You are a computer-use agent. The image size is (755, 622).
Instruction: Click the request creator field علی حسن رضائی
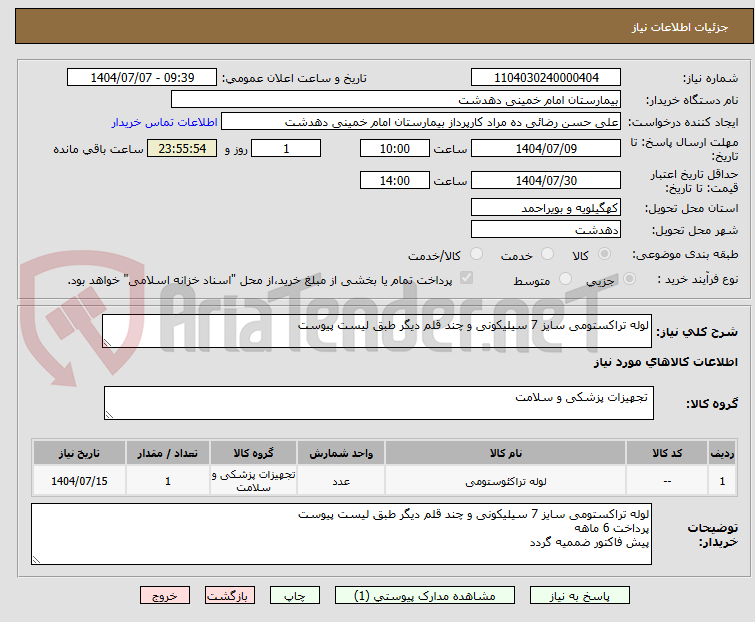[x=421, y=122]
